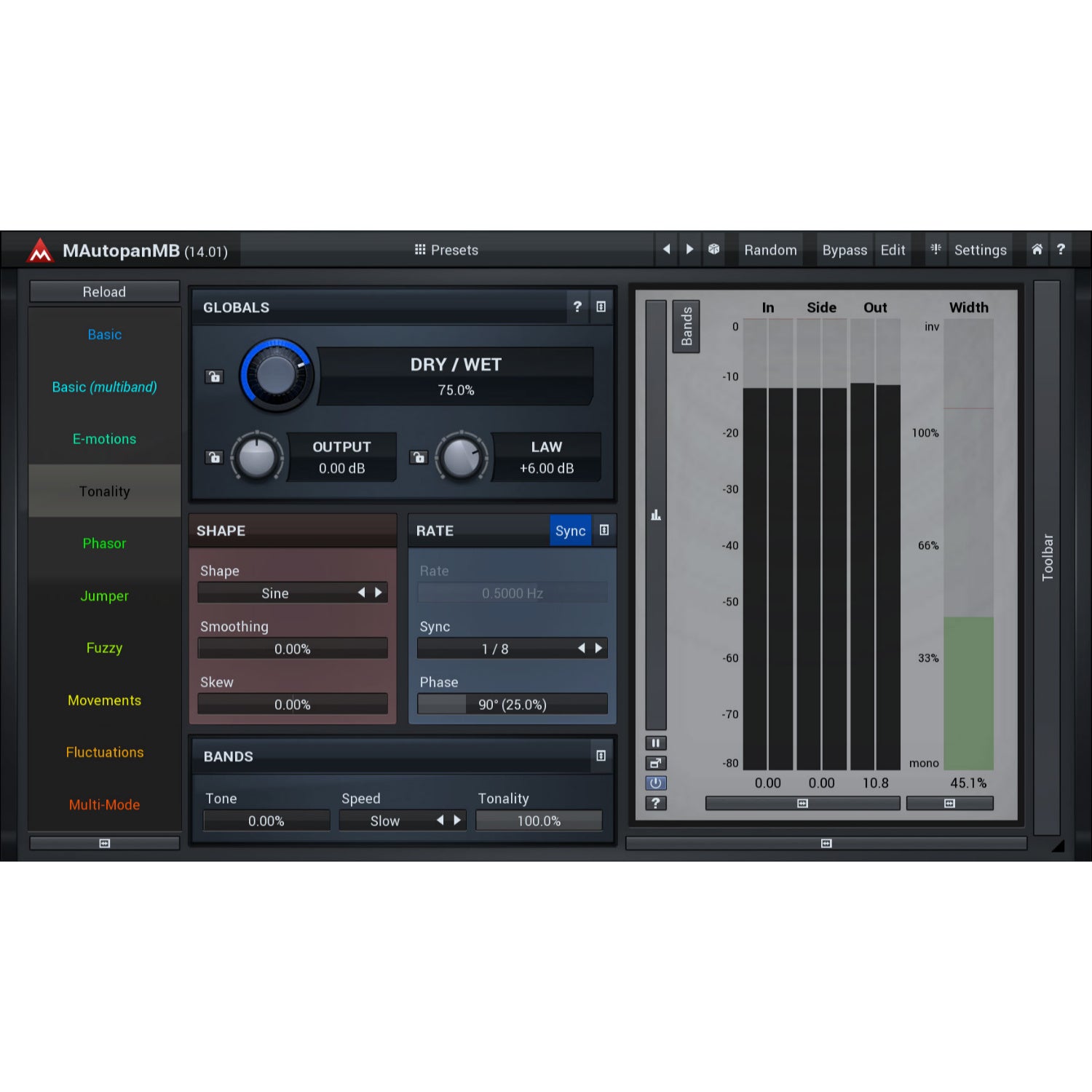Select the Jumper tab
Viewport: 1092px width, 1092px height.
pos(105,596)
